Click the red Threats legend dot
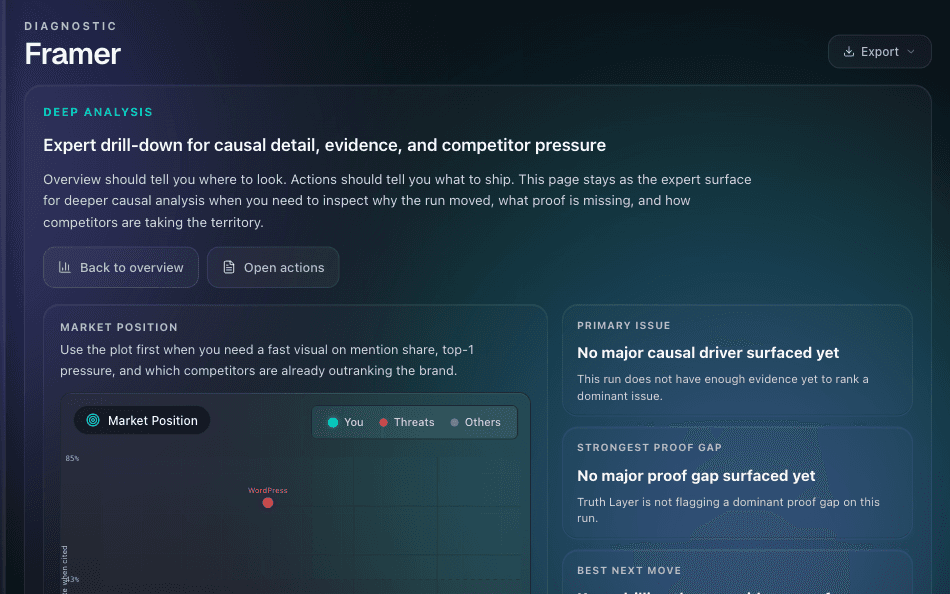 pyautogui.click(x=384, y=423)
